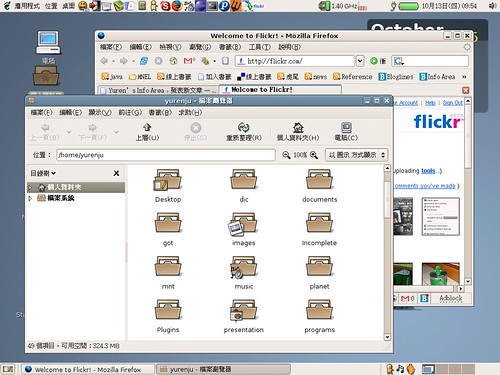The height and width of the screenshot is (375, 500).
Task: Switch to the Yuren's Info Area tab
Action: [158, 90]
